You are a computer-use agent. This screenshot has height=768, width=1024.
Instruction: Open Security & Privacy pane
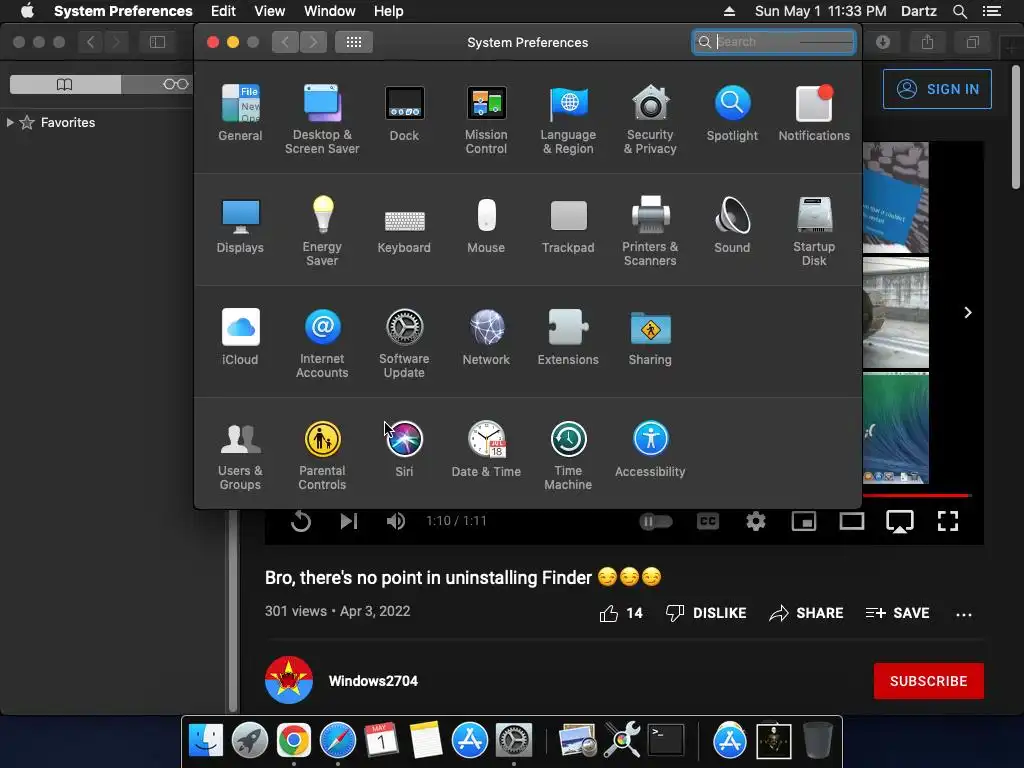650,120
